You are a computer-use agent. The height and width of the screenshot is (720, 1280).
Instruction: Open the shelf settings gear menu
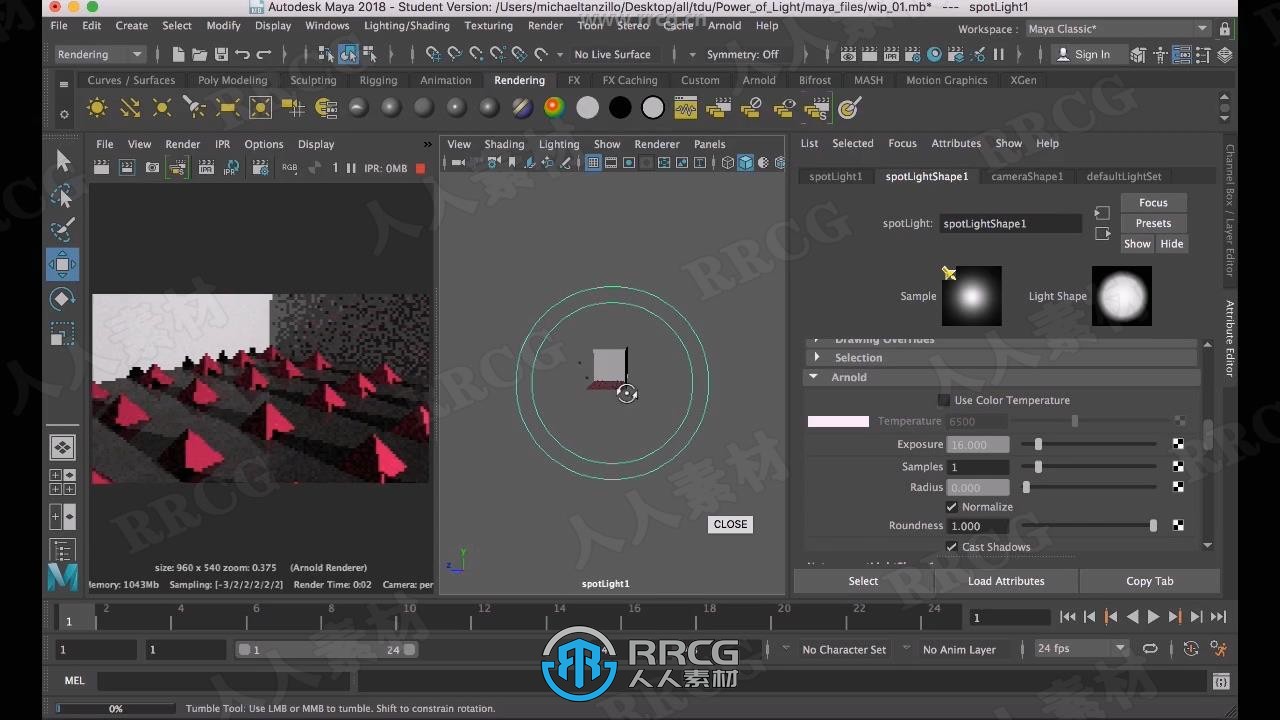[64, 114]
